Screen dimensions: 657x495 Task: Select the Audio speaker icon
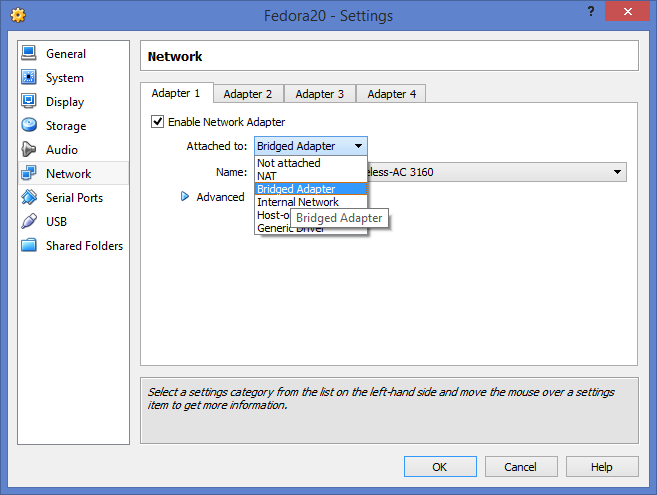point(29,149)
